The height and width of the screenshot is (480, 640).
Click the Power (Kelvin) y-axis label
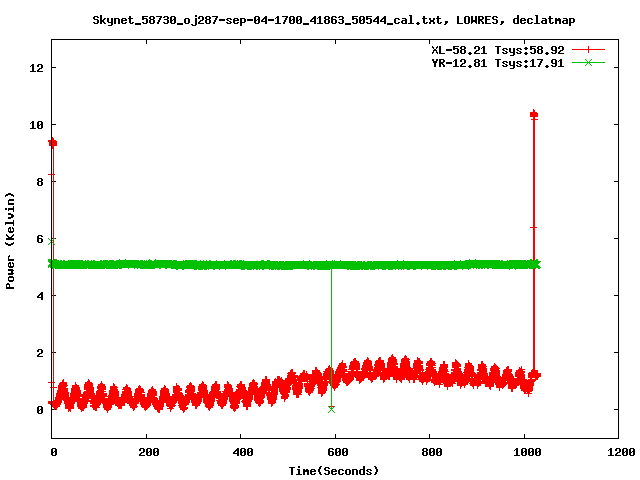[x=10, y=241]
